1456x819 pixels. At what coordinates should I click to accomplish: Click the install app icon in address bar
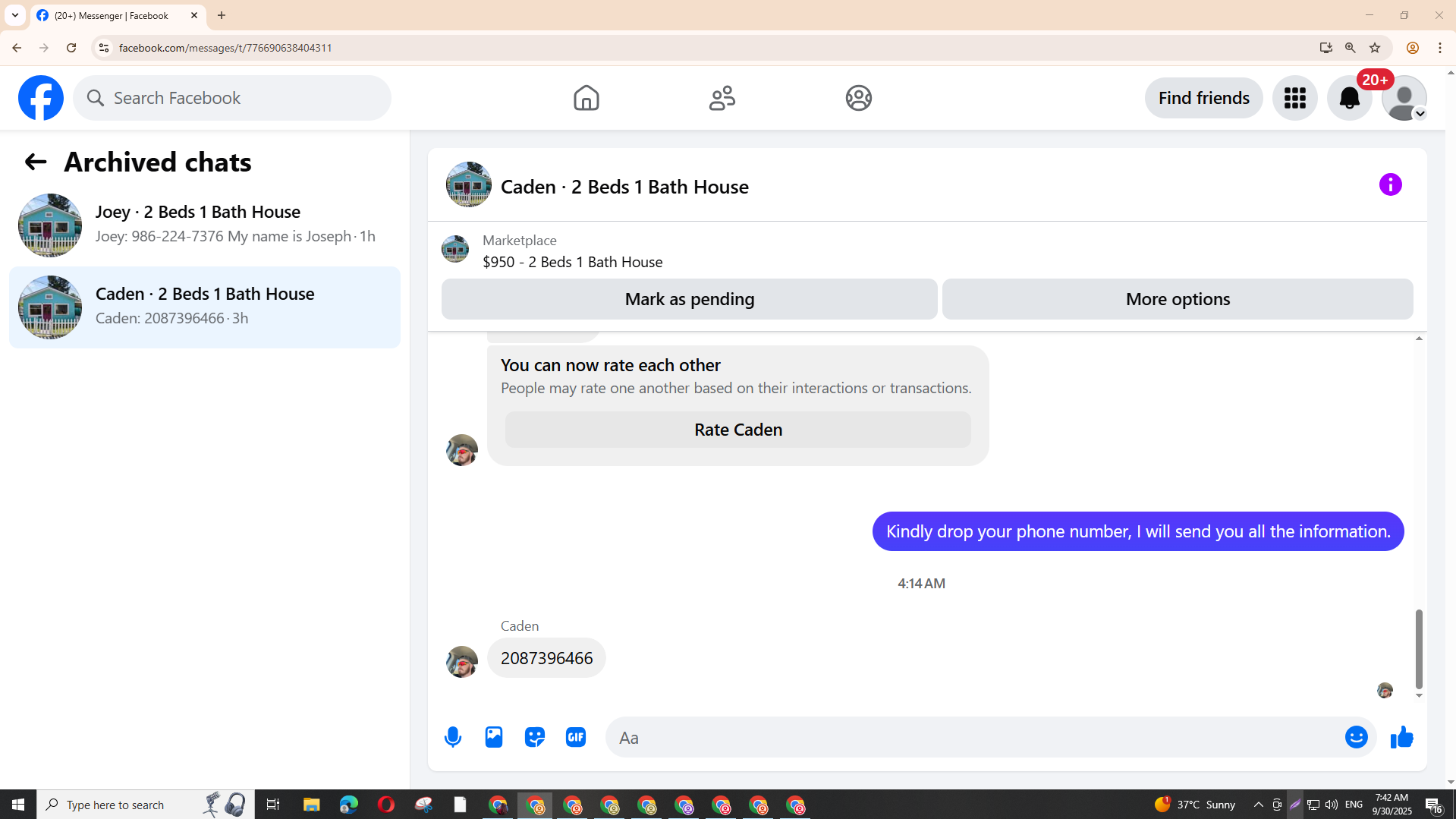click(1325, 48)
